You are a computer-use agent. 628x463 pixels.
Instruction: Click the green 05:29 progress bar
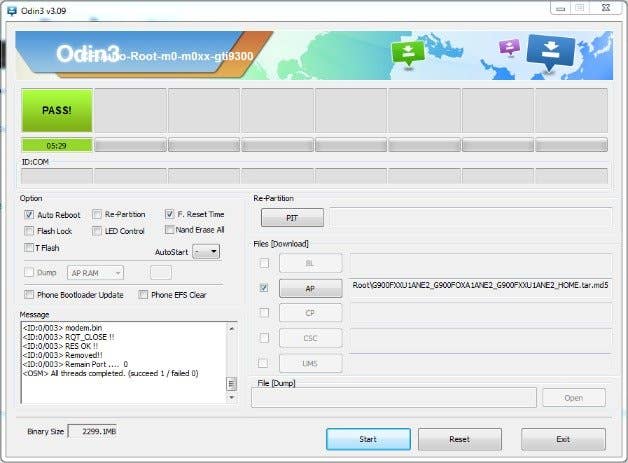tap(56, 145)
